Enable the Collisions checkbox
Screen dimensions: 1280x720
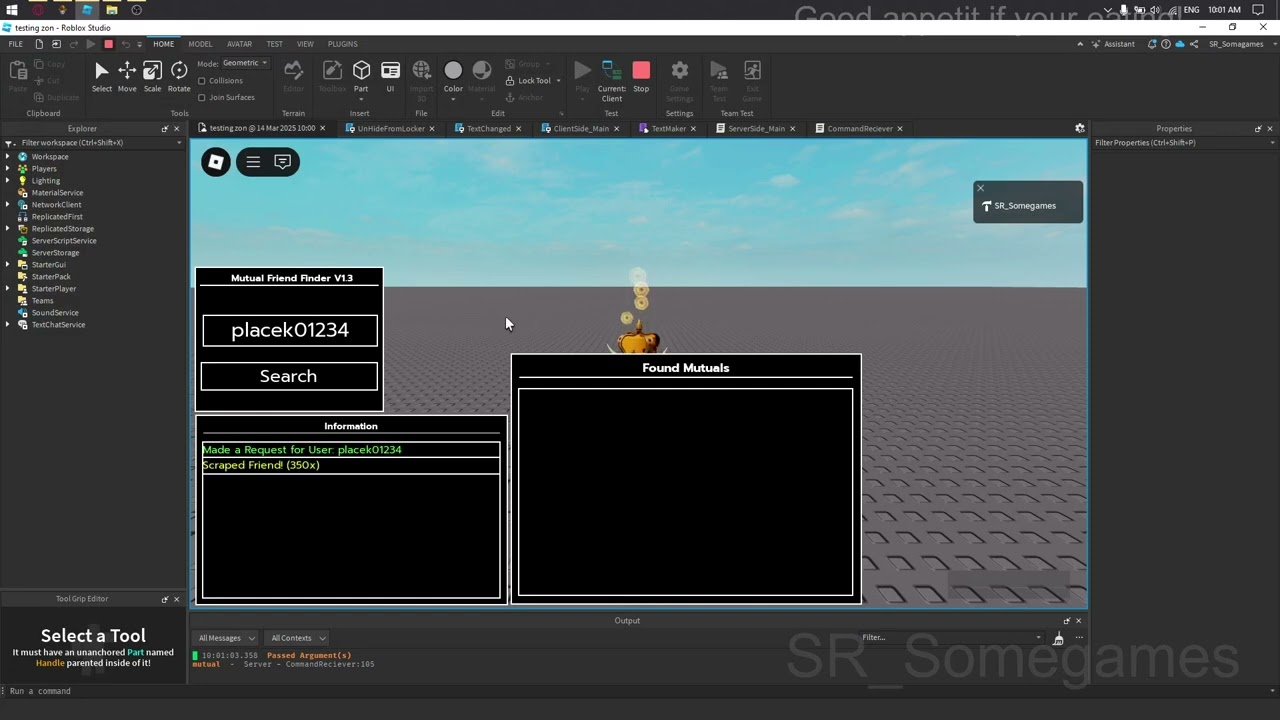[202, 81]
